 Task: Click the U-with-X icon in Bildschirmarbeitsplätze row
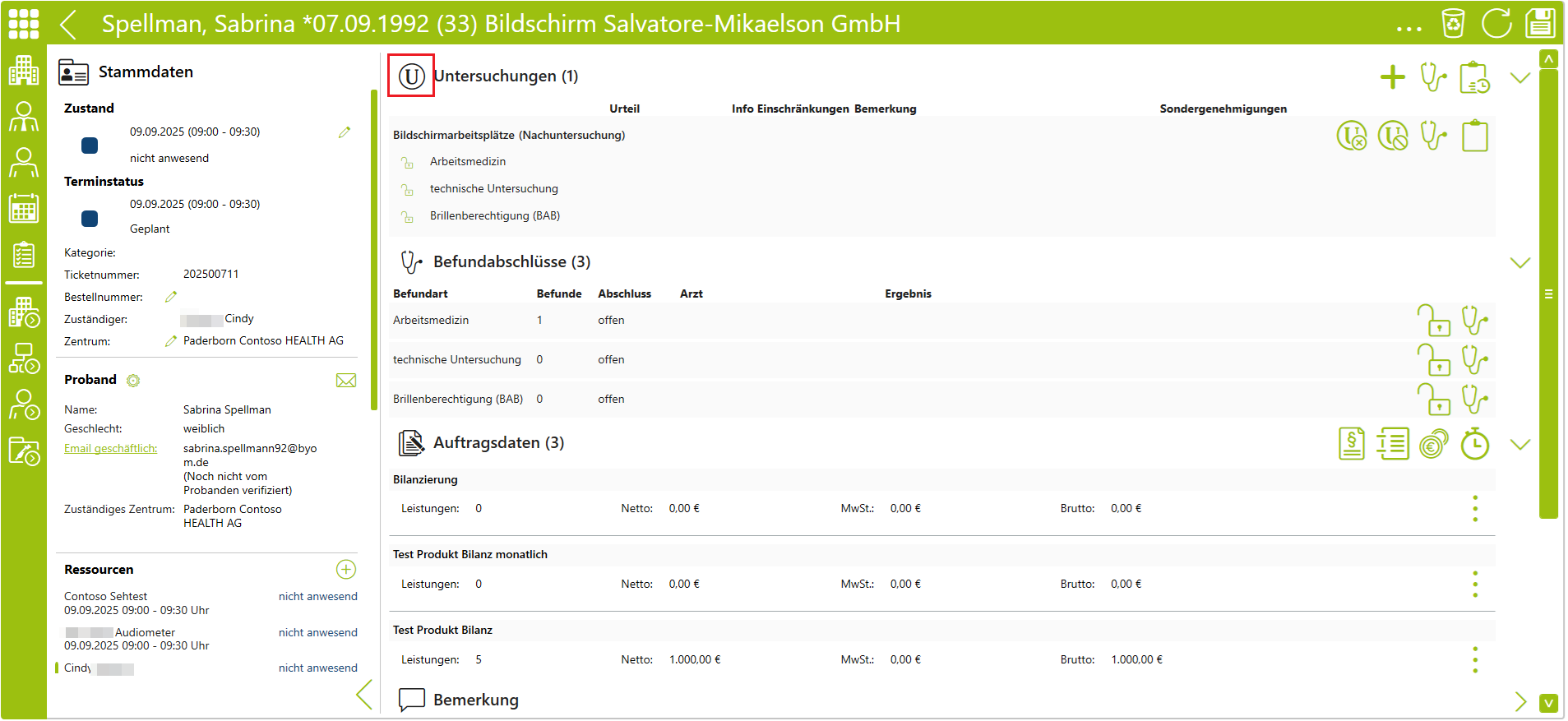click(x=1352, y=136)
